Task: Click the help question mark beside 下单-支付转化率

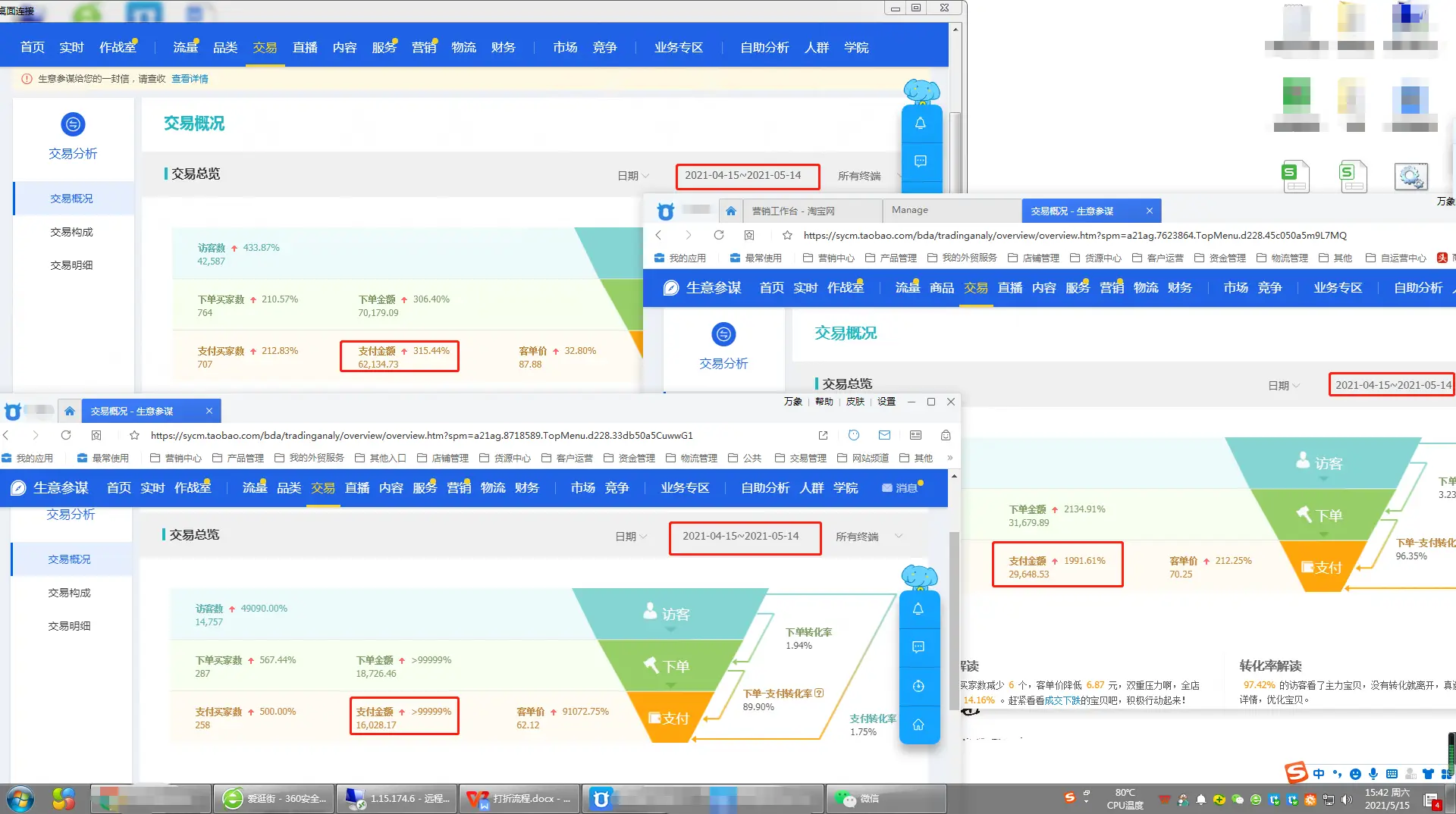Action: (819, 693)
